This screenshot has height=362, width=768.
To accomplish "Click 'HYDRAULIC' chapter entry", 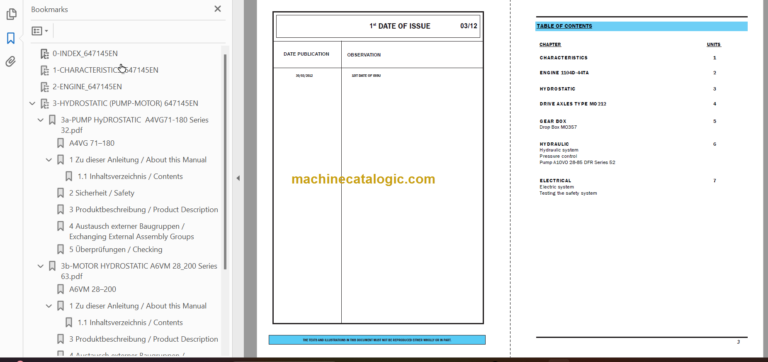I will coord(553,144).
